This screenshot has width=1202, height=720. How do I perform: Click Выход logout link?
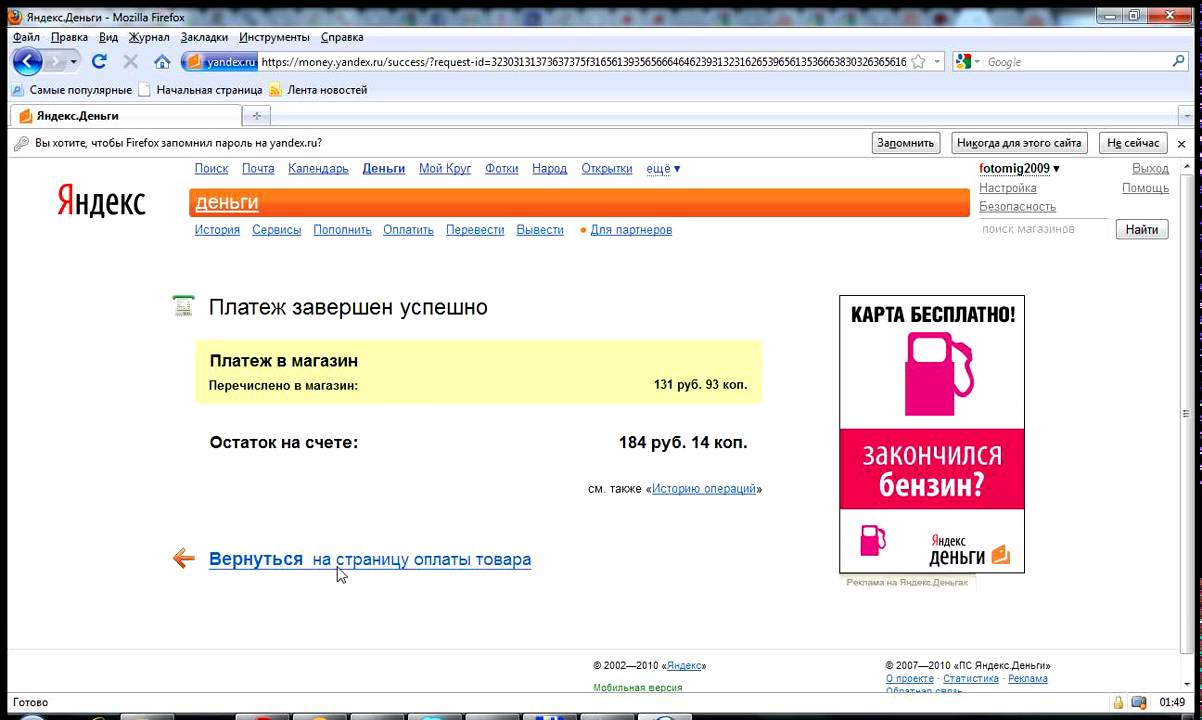coord(1150,169)
